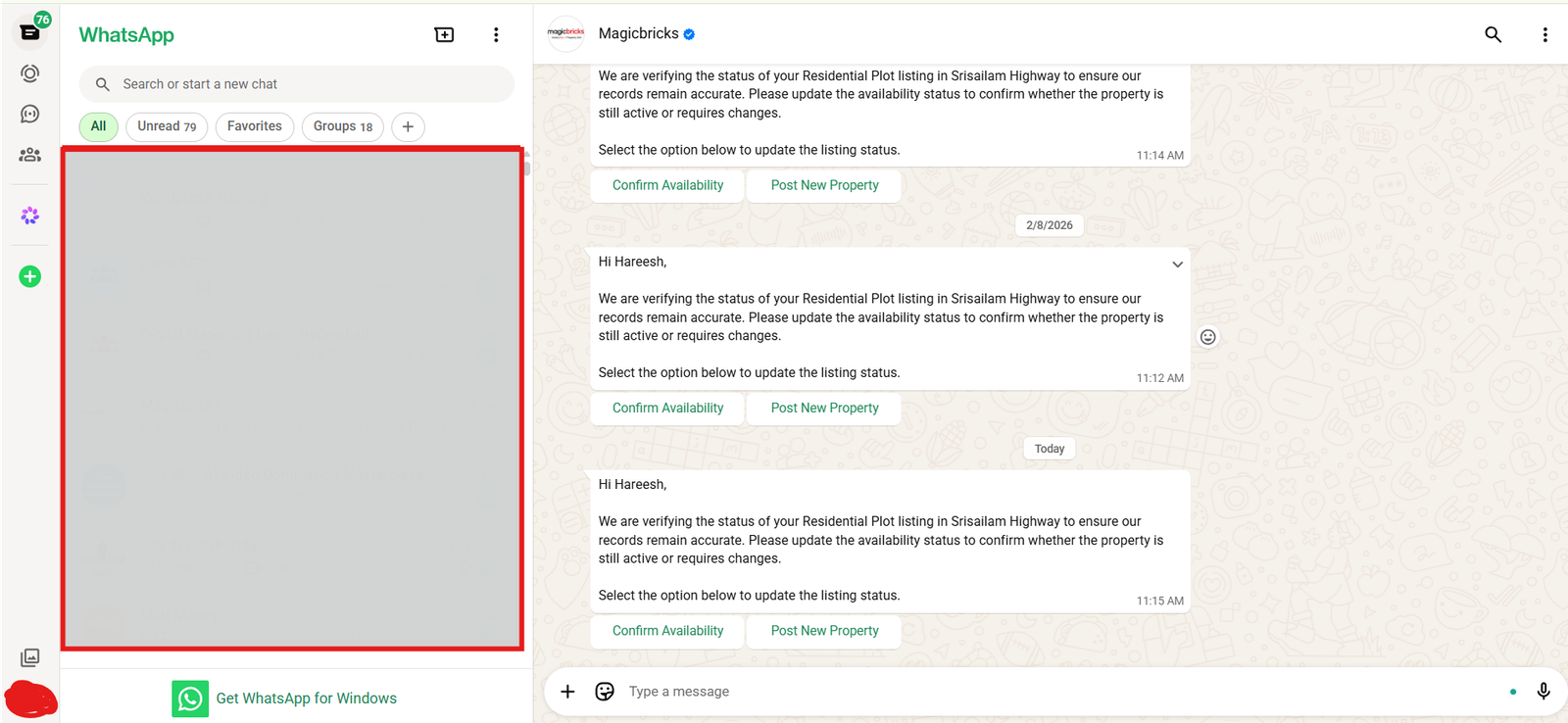Screen dimensions: 1568x723
Task: Click the Today date separator
Action: [1050, 449]
